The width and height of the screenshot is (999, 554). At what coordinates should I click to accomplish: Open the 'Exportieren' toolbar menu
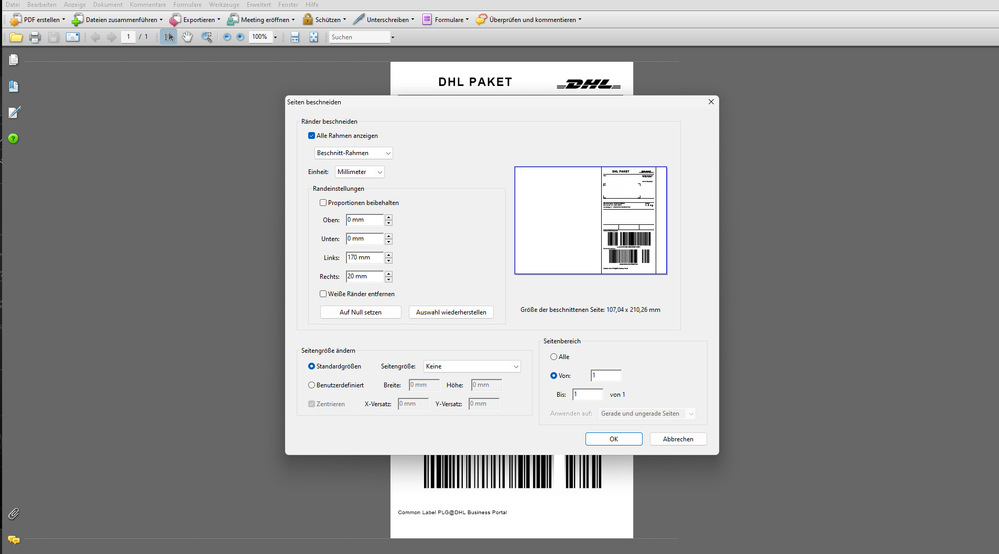click(x=194, y=19)
